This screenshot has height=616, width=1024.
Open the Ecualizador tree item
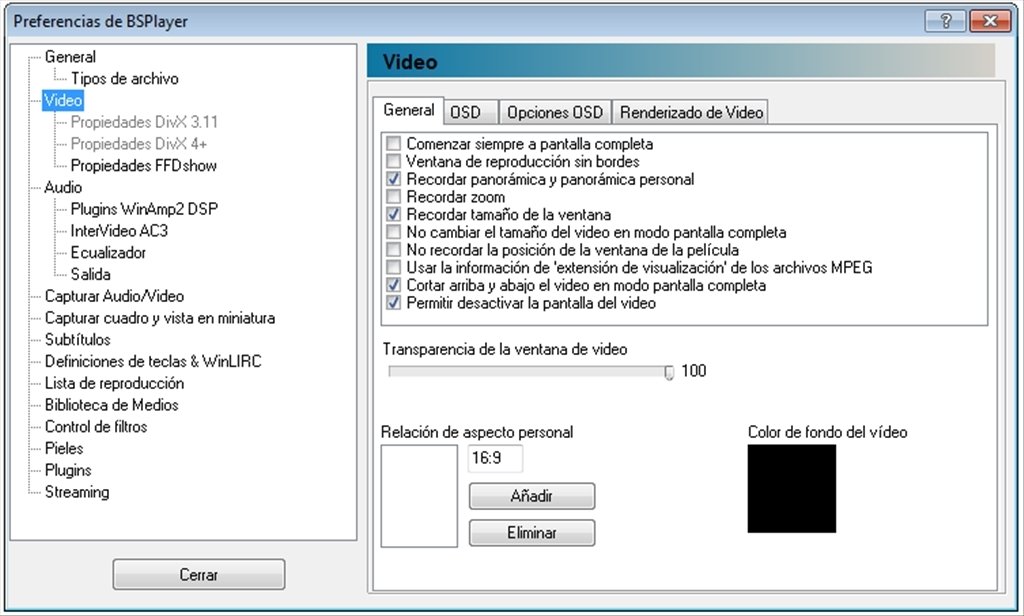point(108,253)
